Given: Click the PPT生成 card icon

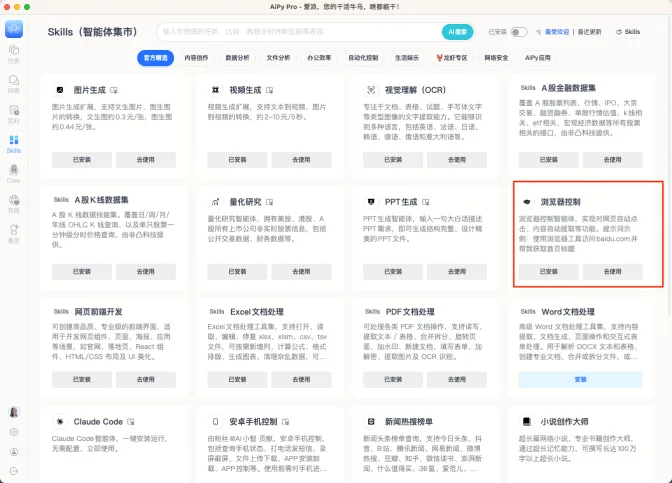Looking at the screenshot, I should point(371,202).
